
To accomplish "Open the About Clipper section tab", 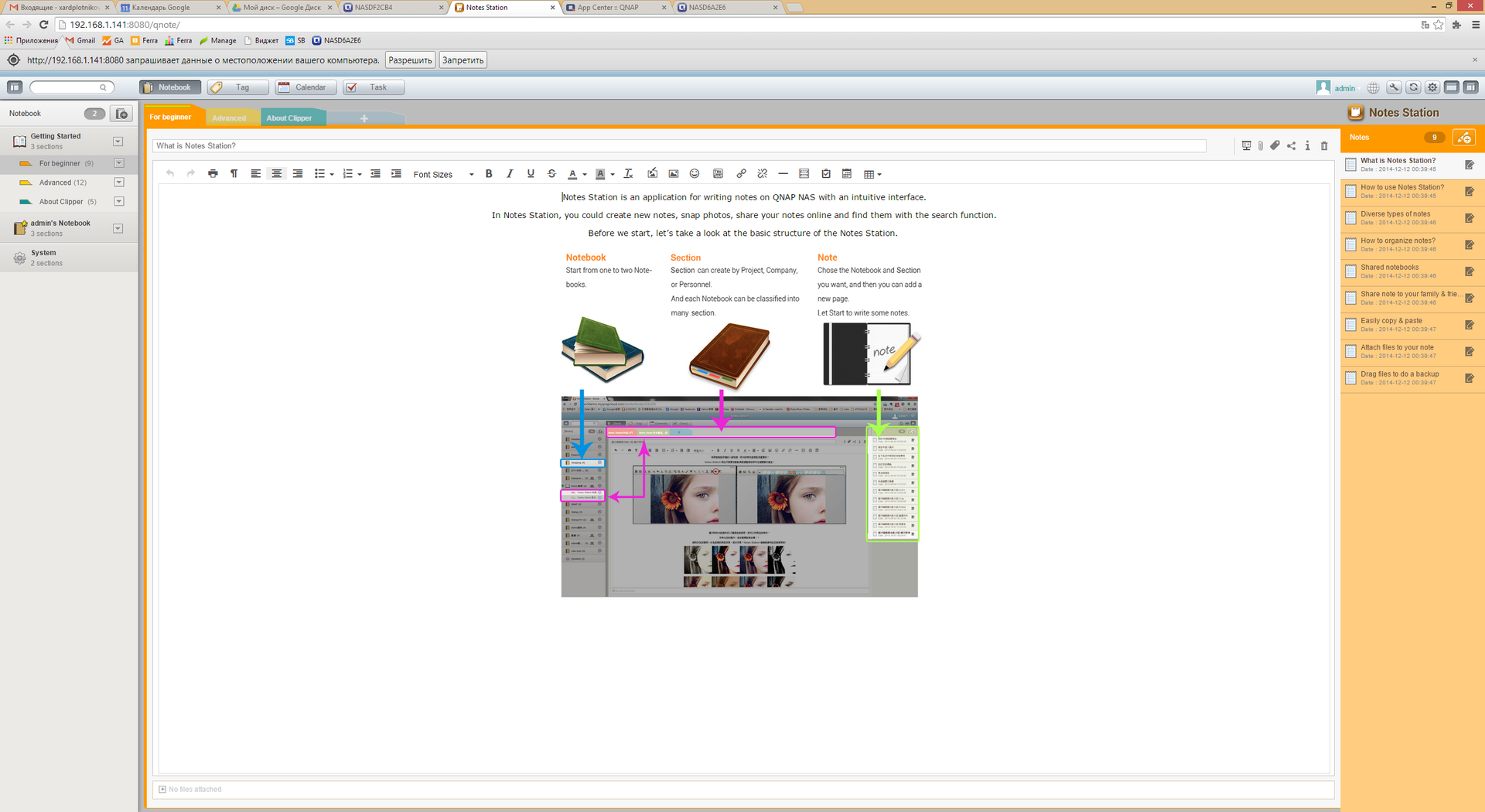I will [x=289, y=118].
